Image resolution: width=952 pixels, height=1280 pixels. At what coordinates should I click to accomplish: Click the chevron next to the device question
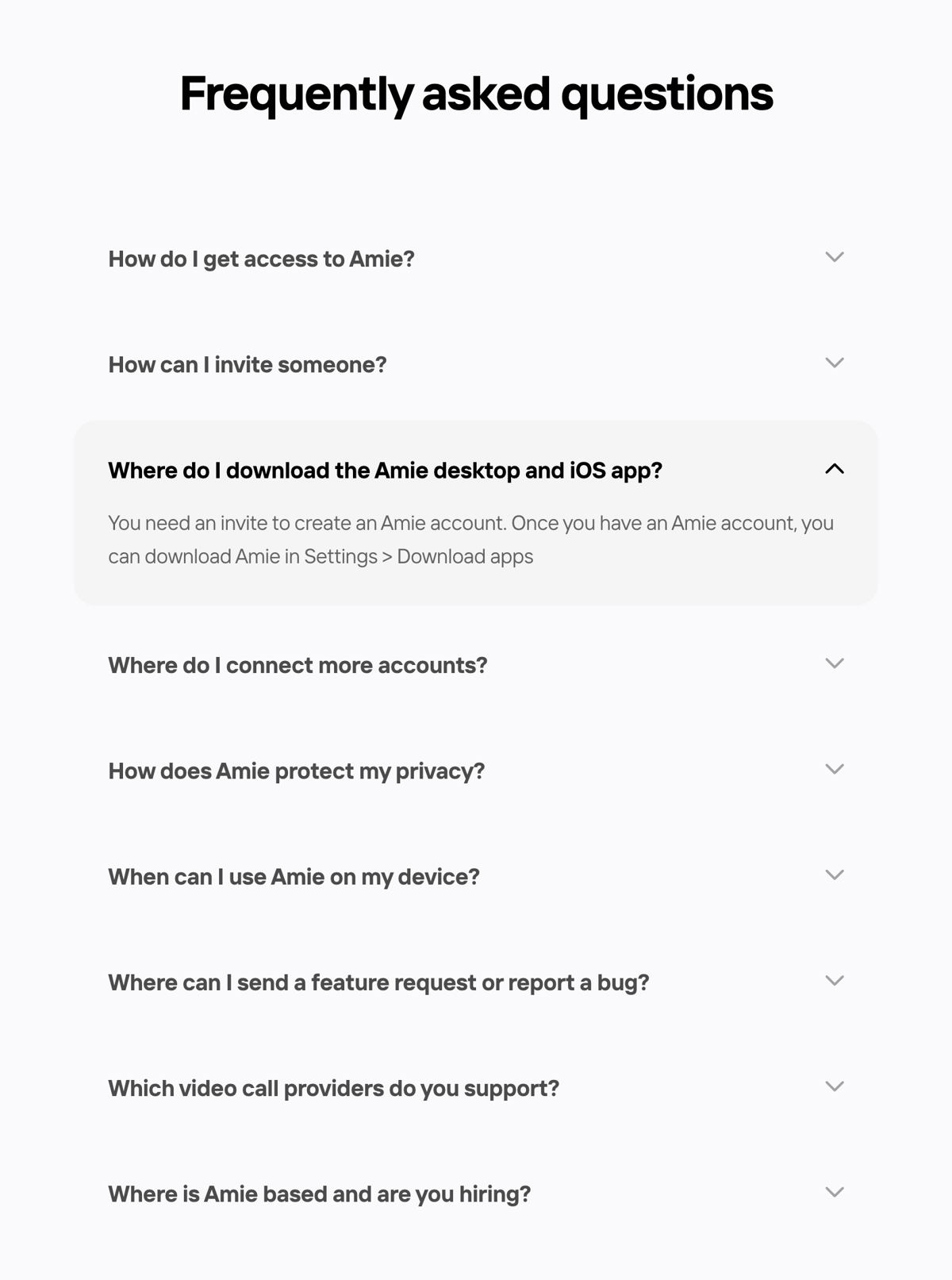(834, 874)
